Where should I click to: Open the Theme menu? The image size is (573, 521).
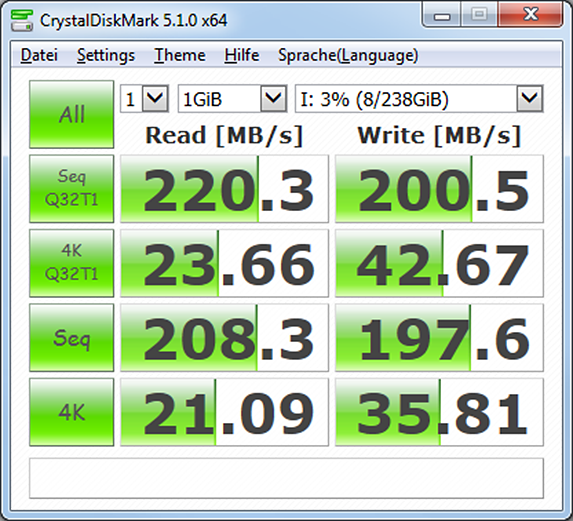tap(180, 56)
